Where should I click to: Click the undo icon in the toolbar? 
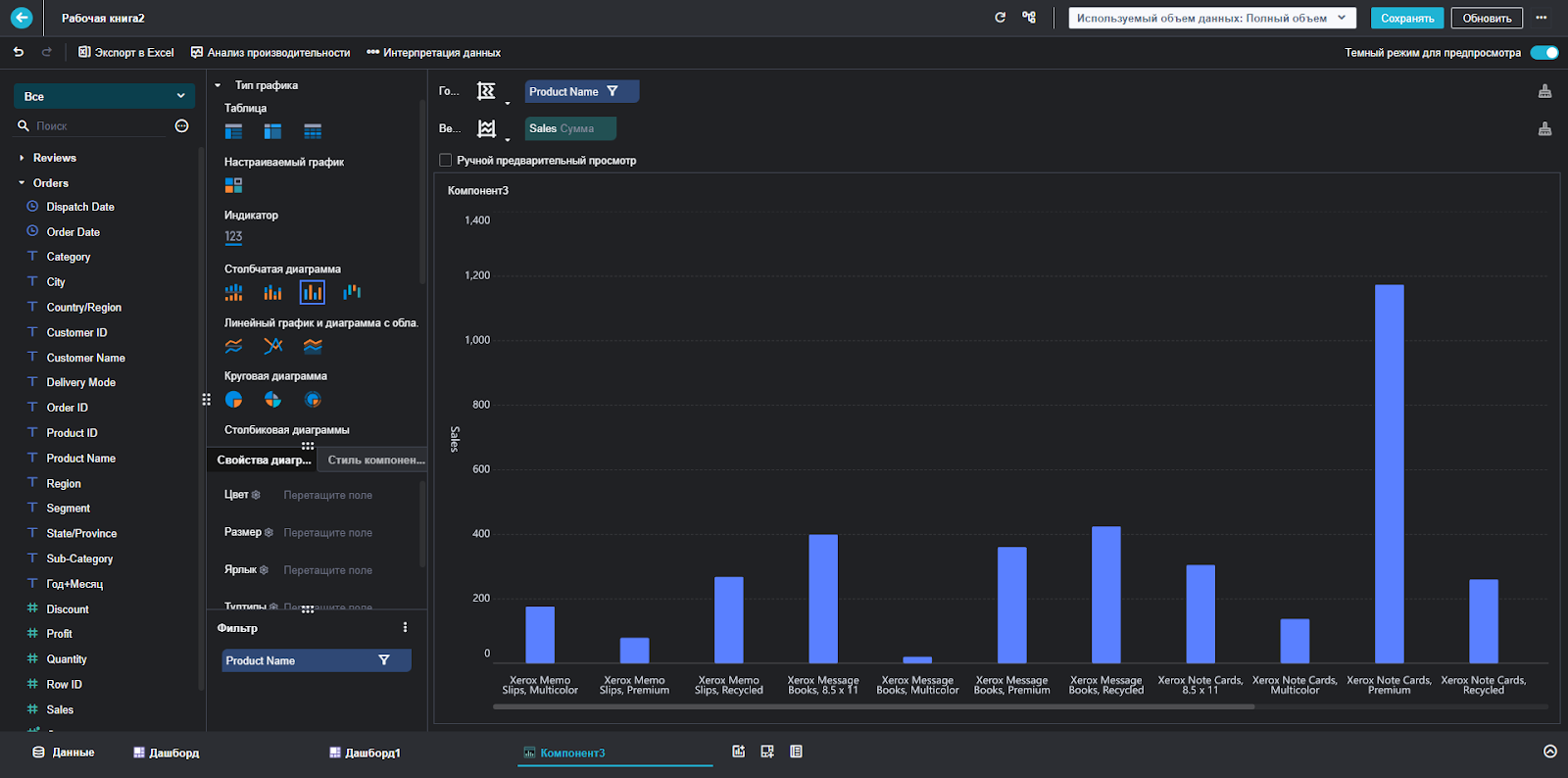[19, 52]
